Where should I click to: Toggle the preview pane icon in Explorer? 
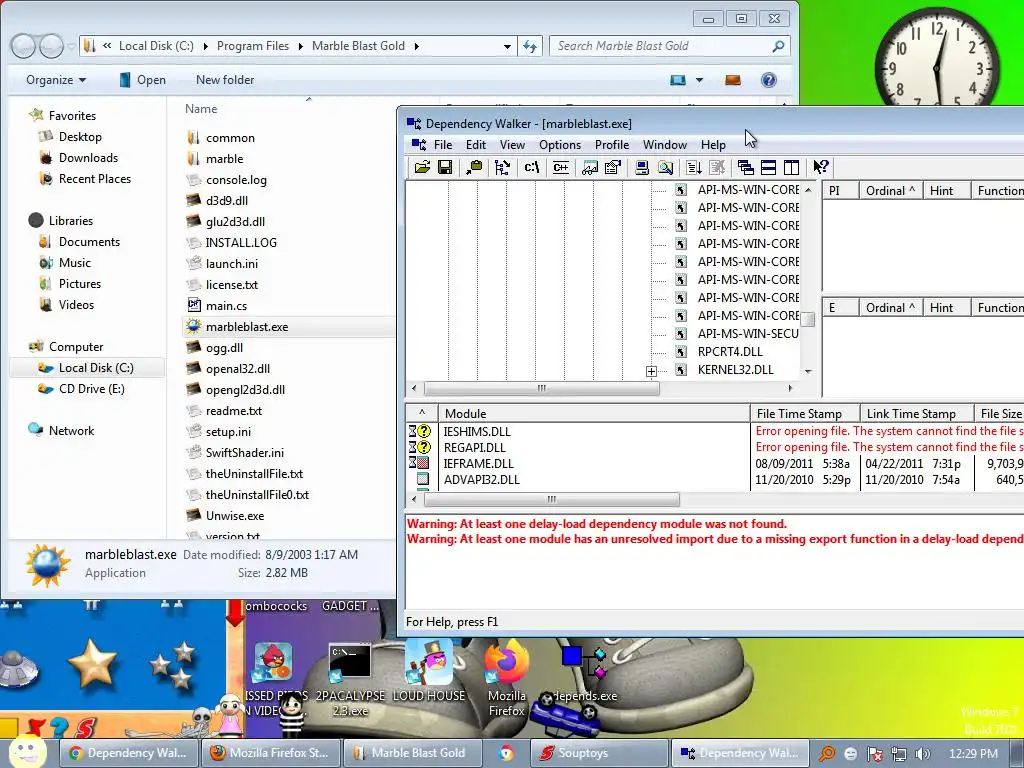pyautogui.click(x=733, y=80)
